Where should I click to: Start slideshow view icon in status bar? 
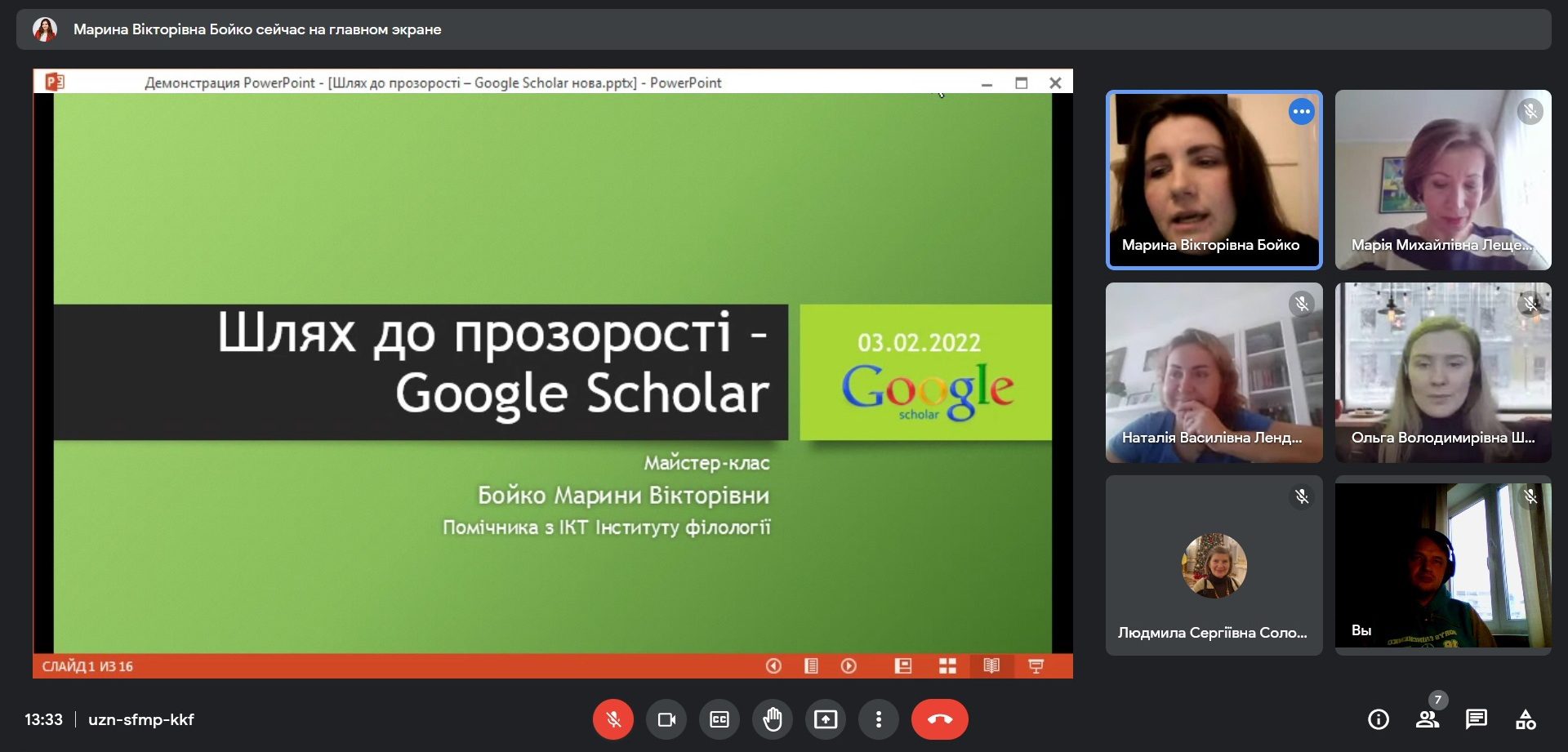1036,666
